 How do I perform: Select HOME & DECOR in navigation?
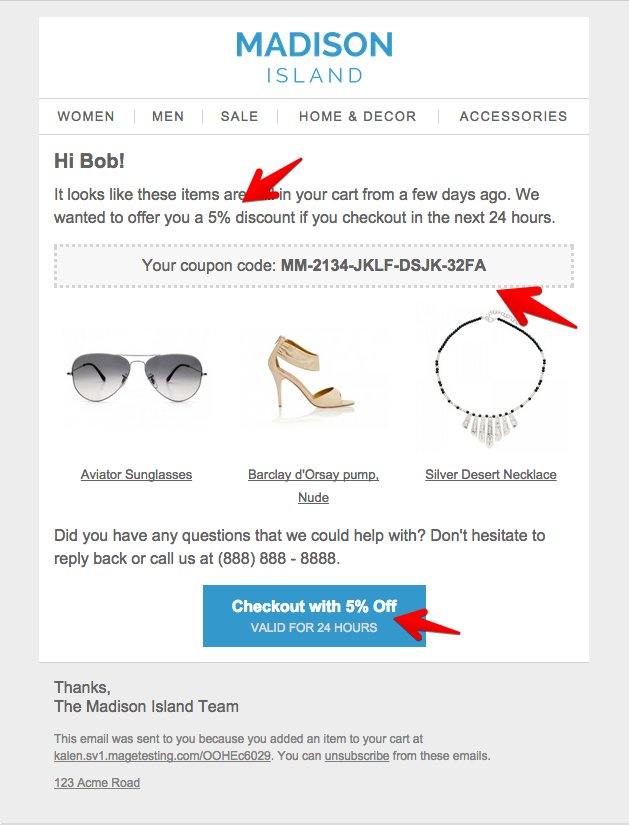pyautogui.click(x=357, y=117)
